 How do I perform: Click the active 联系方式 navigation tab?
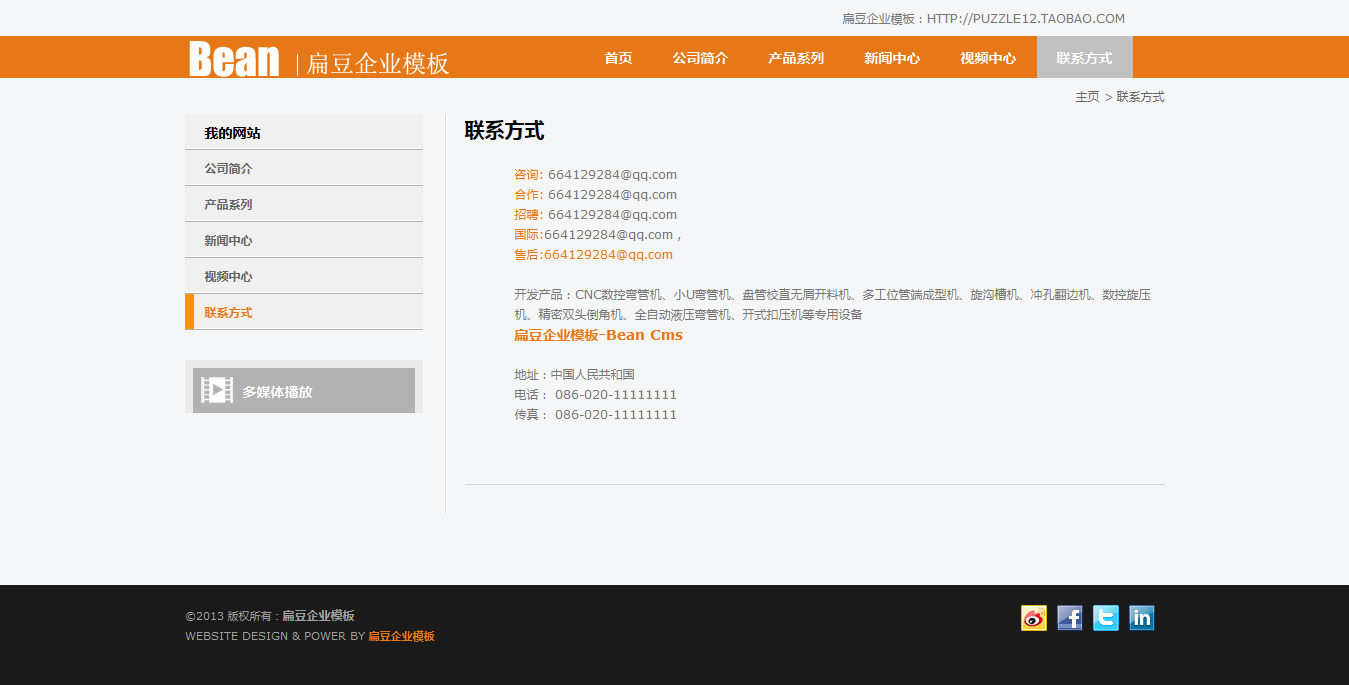tap(1084, 58)
